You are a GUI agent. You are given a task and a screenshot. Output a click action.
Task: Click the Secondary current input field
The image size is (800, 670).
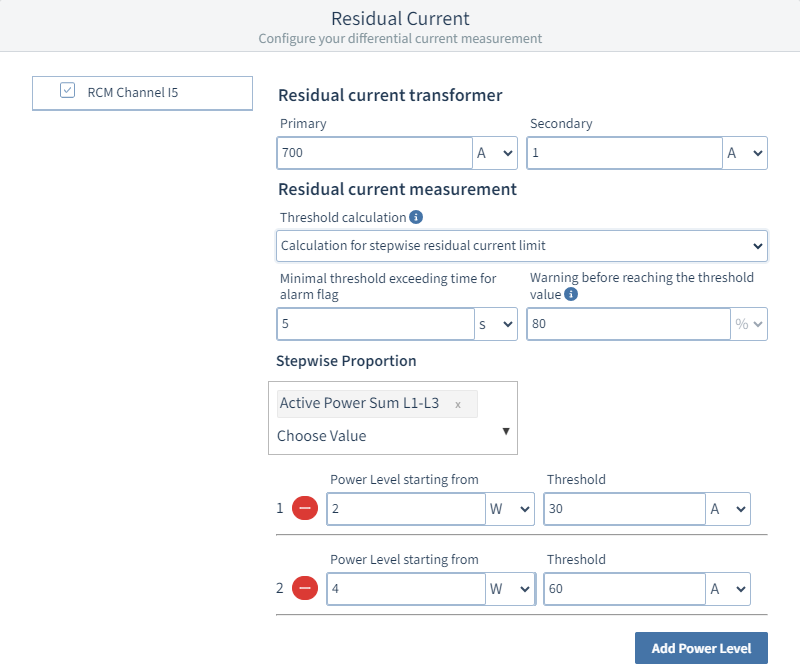624,153
